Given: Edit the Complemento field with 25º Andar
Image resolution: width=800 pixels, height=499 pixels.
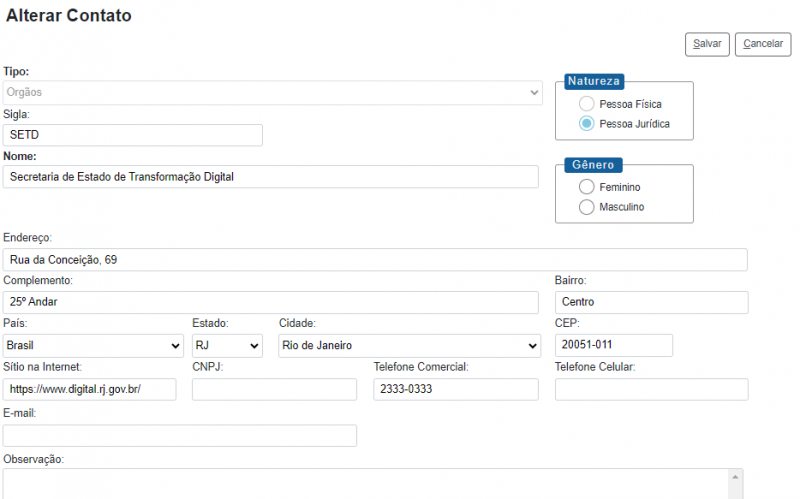Looking at the screenshot, I should [x=271, y=303].
